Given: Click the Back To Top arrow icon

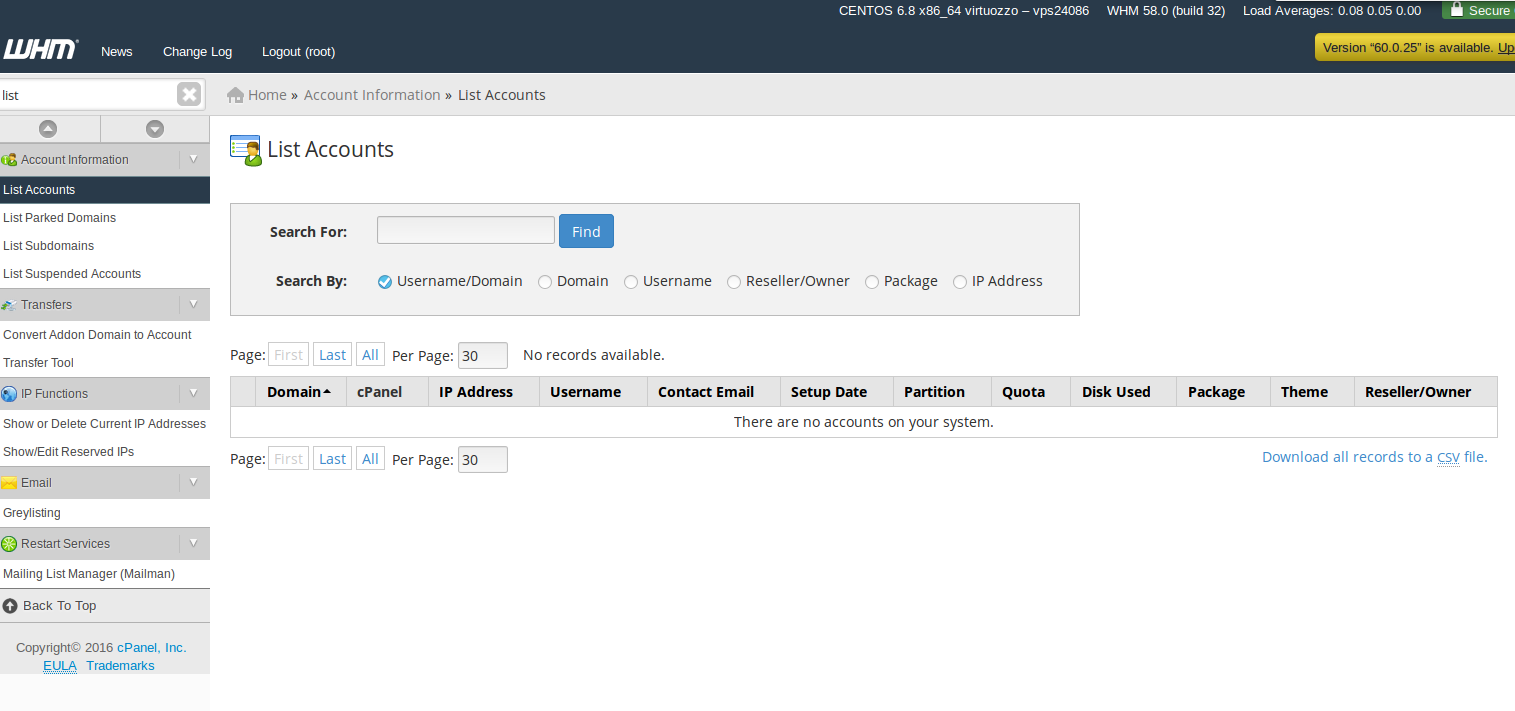Looking at the screenshot, I should click(10, 606).
